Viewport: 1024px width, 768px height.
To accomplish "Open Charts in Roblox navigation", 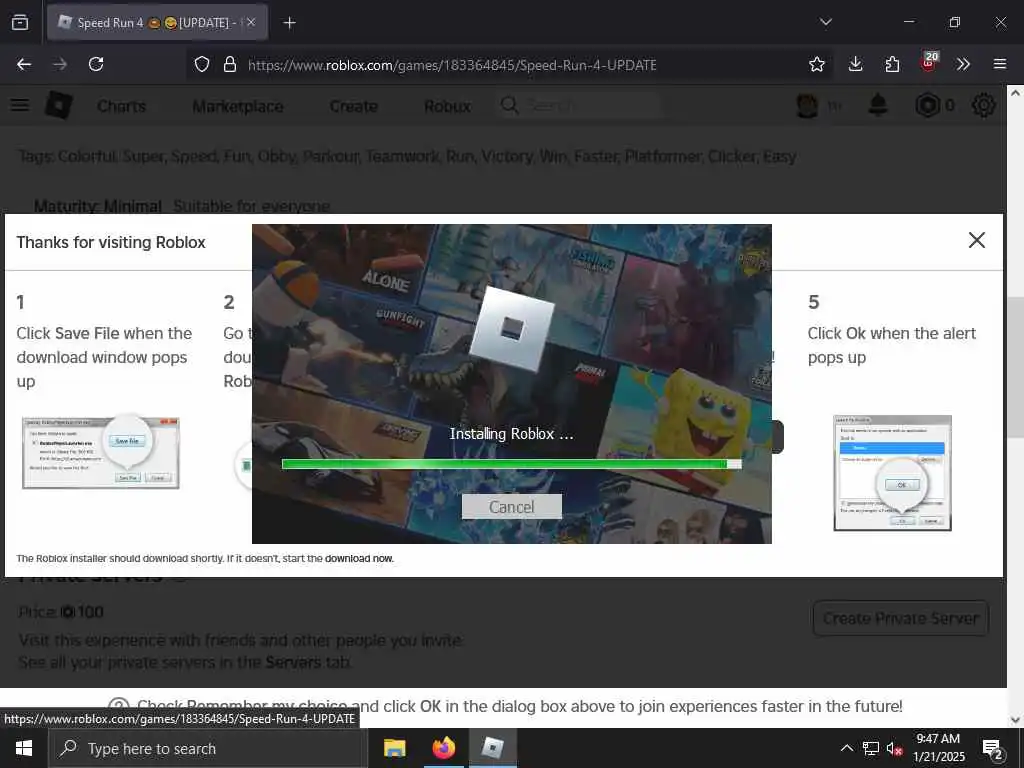I will (121, 106).
